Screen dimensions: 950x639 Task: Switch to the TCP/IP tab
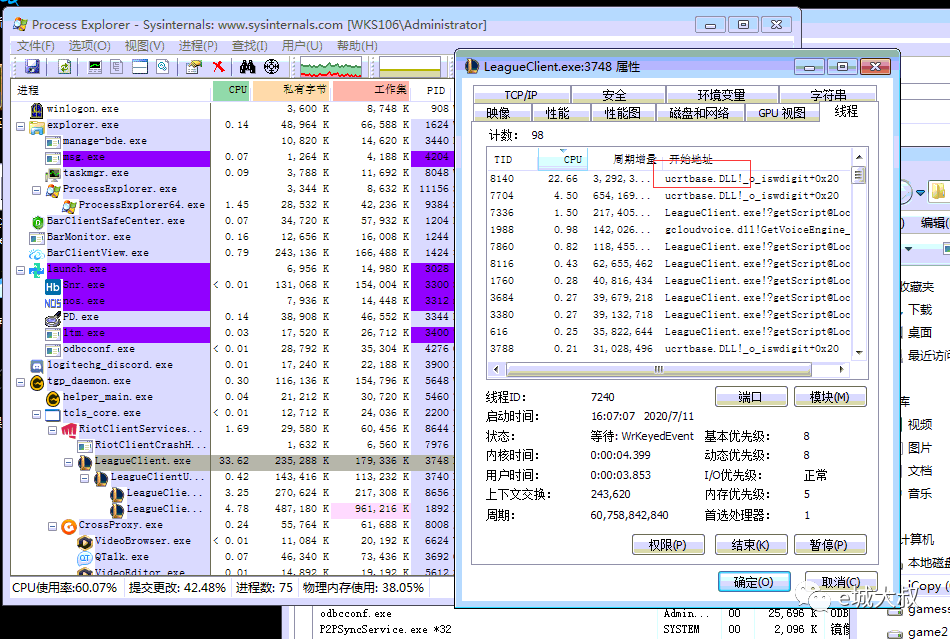[521, 94]
